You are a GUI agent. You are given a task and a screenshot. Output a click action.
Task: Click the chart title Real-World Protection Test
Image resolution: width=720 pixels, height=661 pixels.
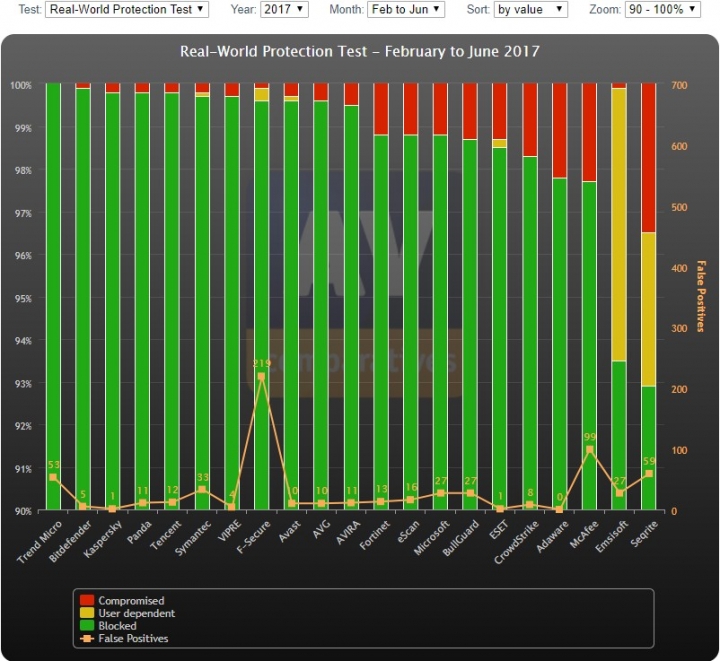[x=360, y=51]
